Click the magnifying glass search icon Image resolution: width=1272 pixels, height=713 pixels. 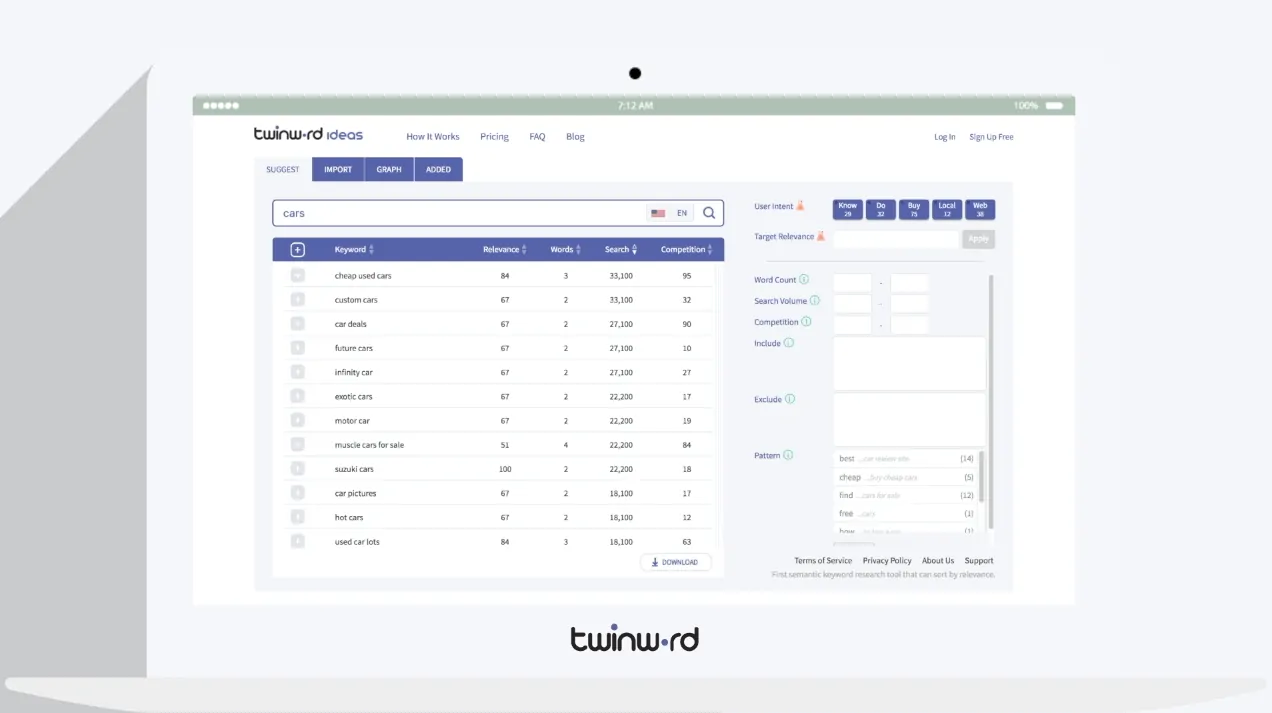pyautogui.click(x=709, y=213)
